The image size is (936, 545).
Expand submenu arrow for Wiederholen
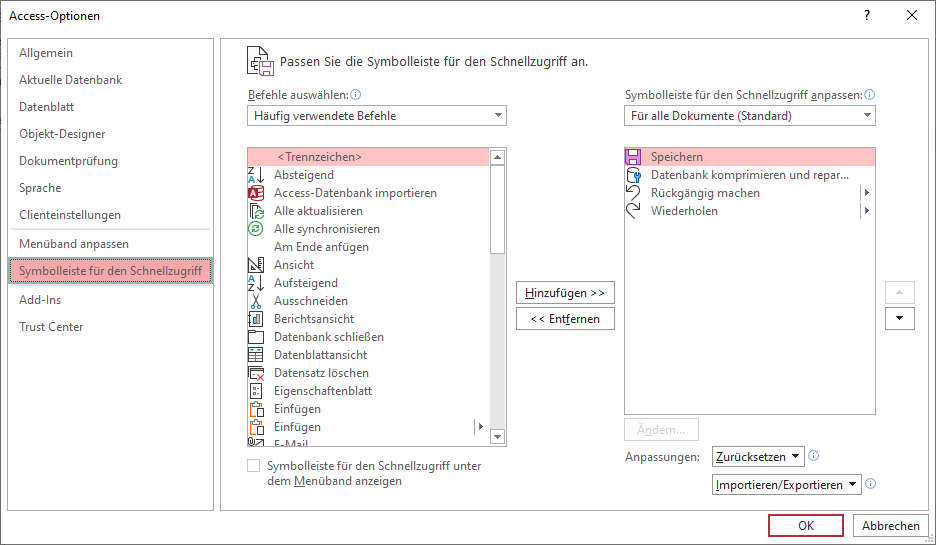867,211
